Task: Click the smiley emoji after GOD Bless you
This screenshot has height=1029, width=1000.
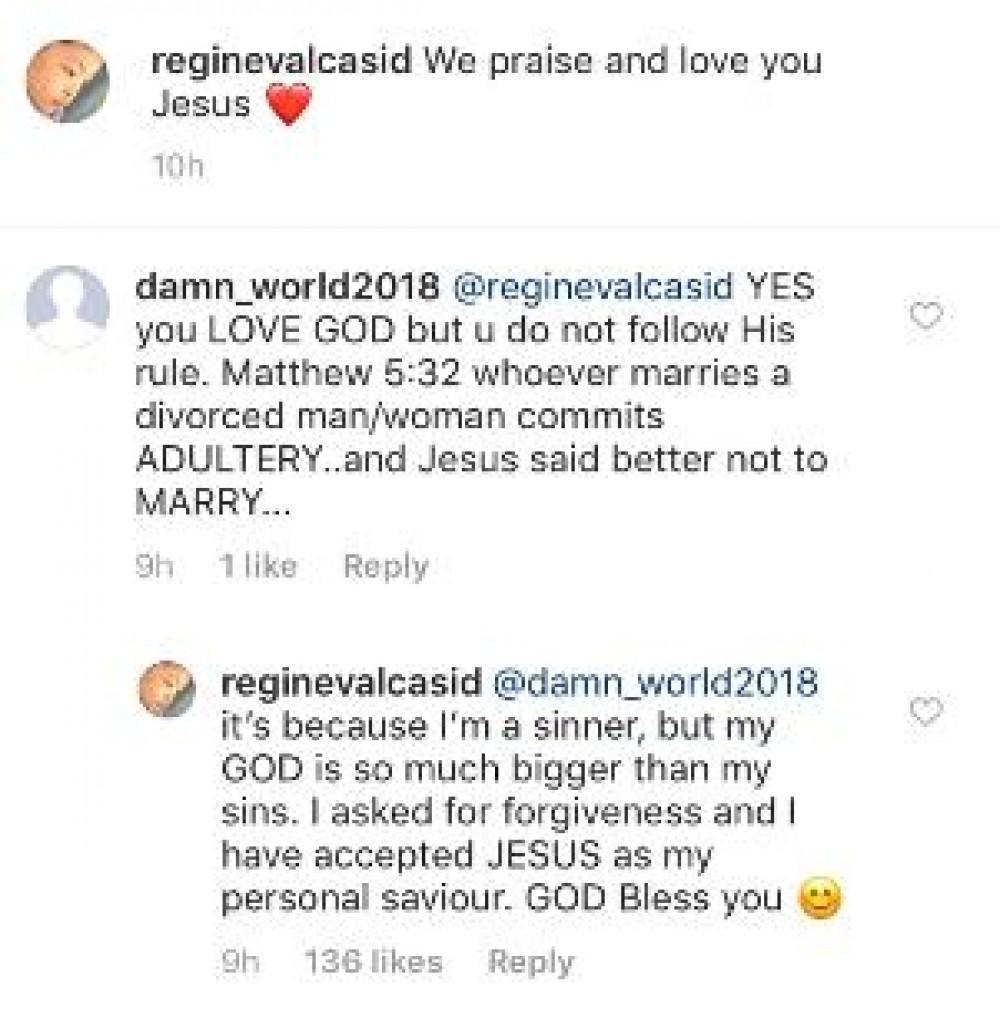Action: click(821, 901)
